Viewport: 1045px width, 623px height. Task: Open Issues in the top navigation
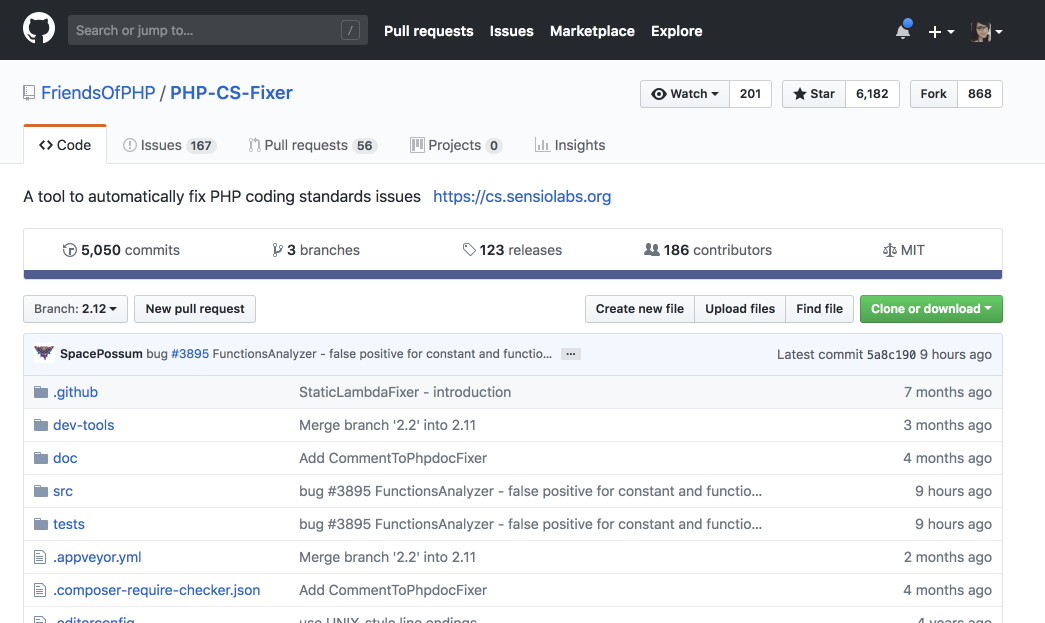tap(511, 31)
